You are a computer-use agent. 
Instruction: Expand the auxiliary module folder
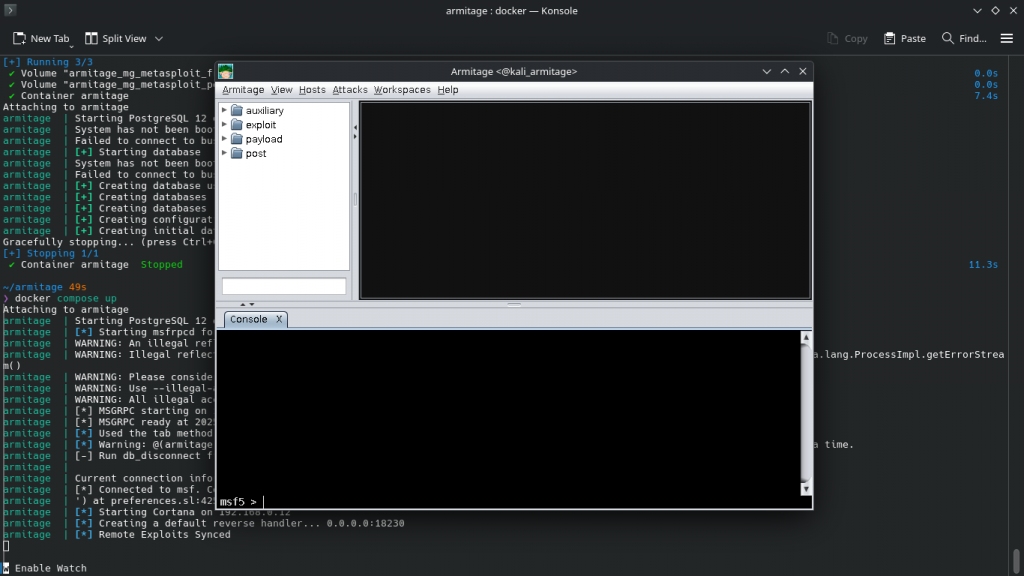(224, 110)
